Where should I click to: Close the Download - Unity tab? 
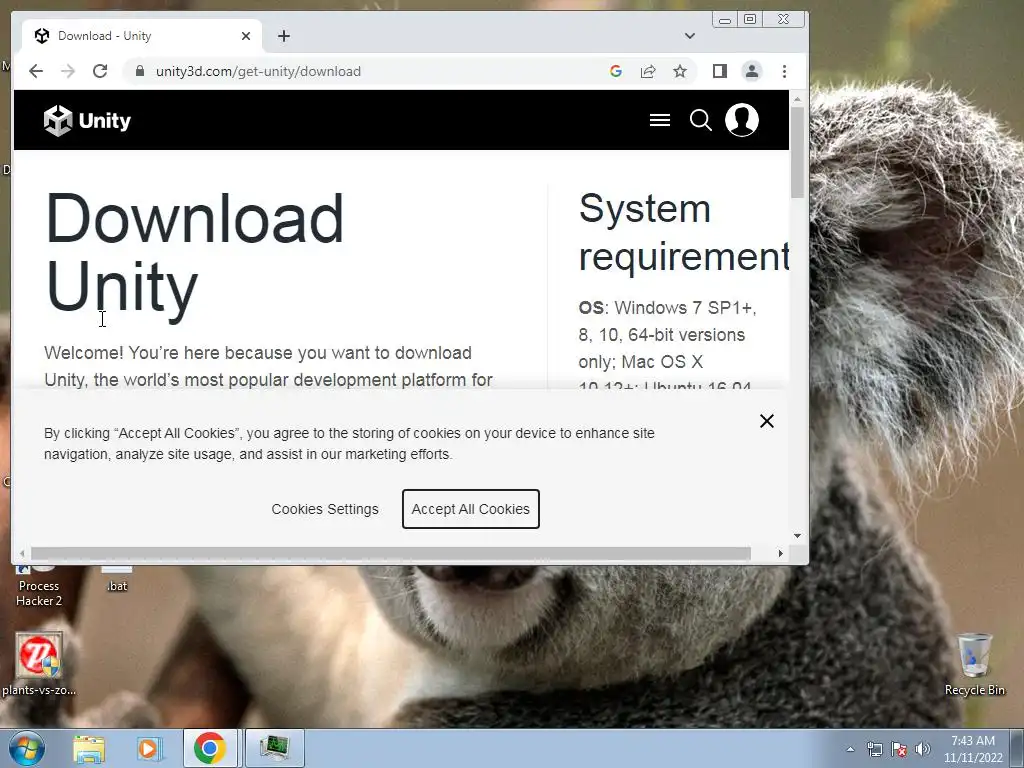246,36
